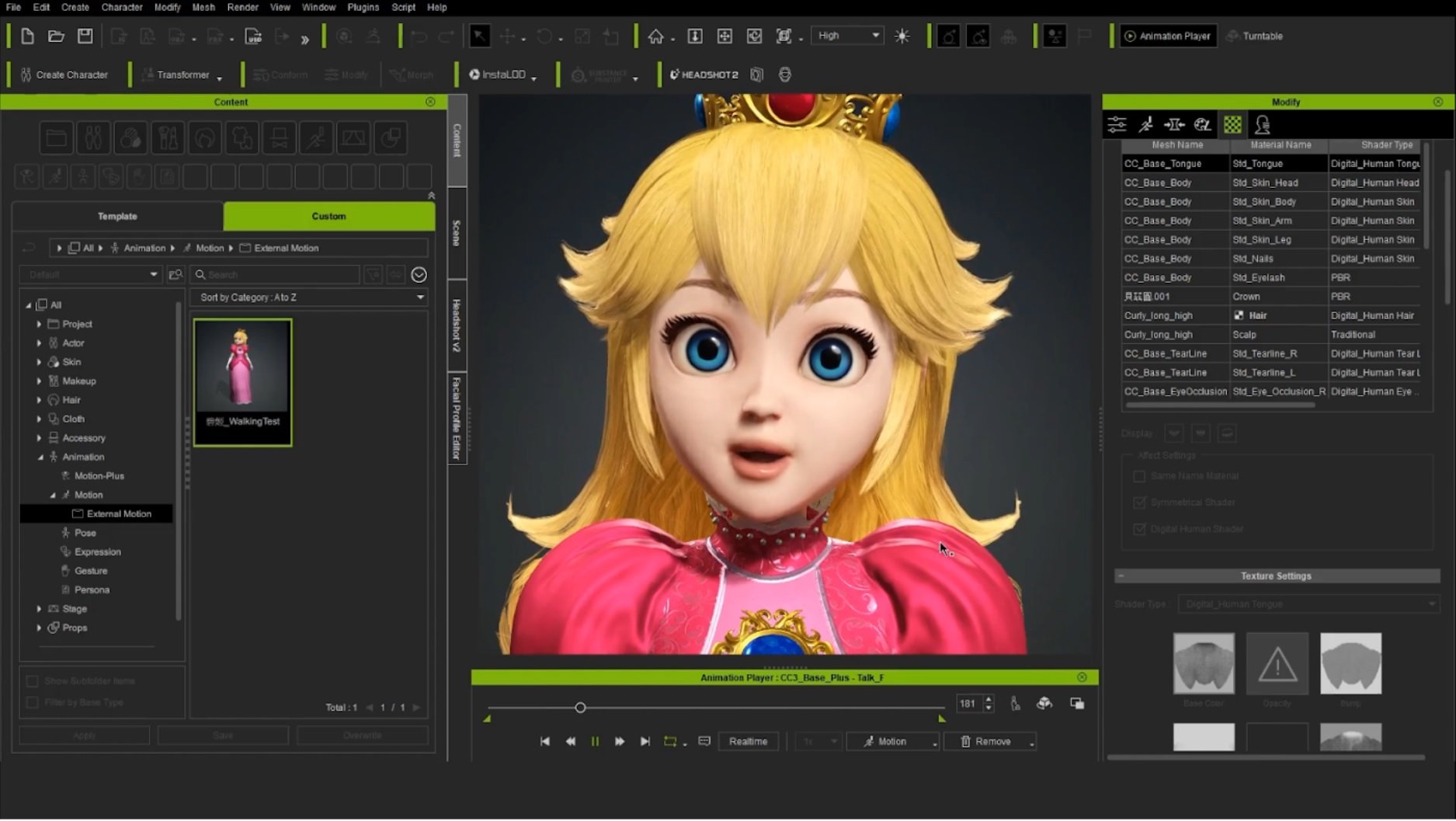Viewport: 1456px width, 821px height.
Task: Step to next frame
Action: click(x=620, y=742)
